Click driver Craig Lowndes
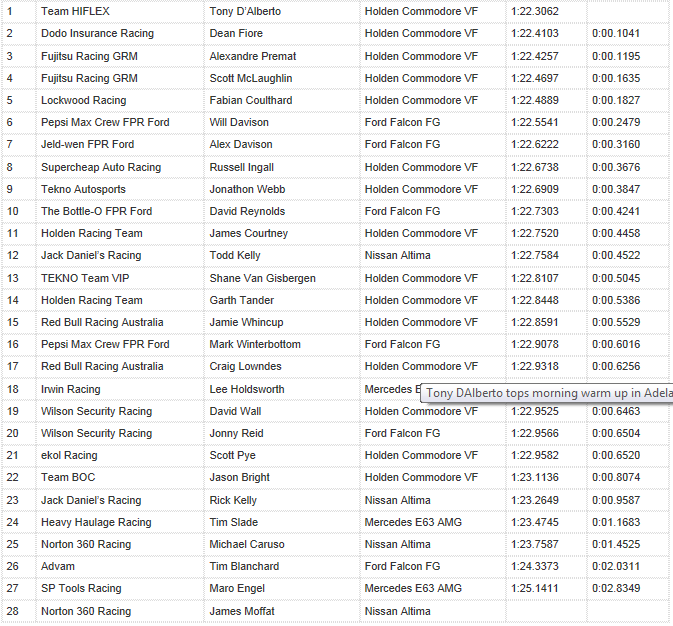The width and height of the screenshot is (673, 626). 245,366
